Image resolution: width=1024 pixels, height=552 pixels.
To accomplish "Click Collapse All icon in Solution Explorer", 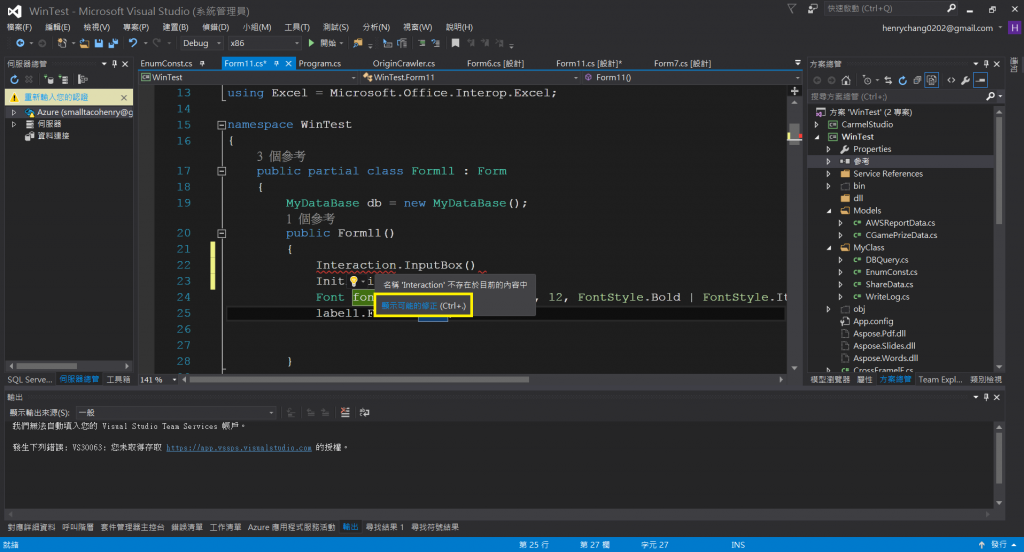I will (917, 80).
